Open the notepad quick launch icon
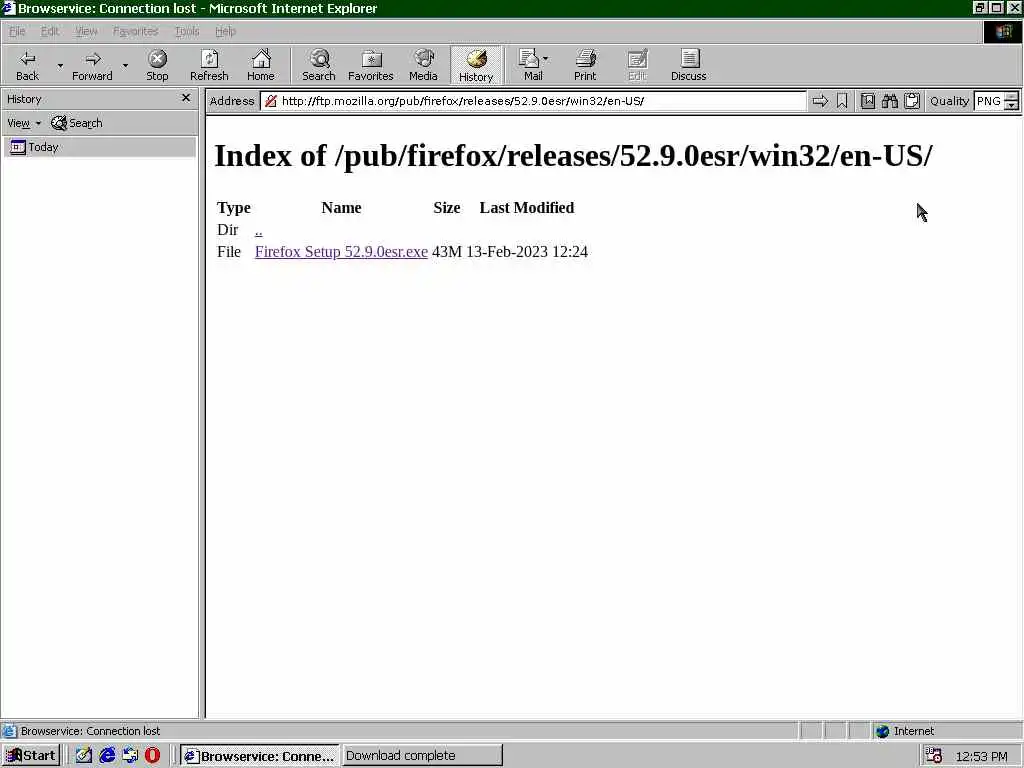This screenshot has width=1024, height=768. (84, 756)
